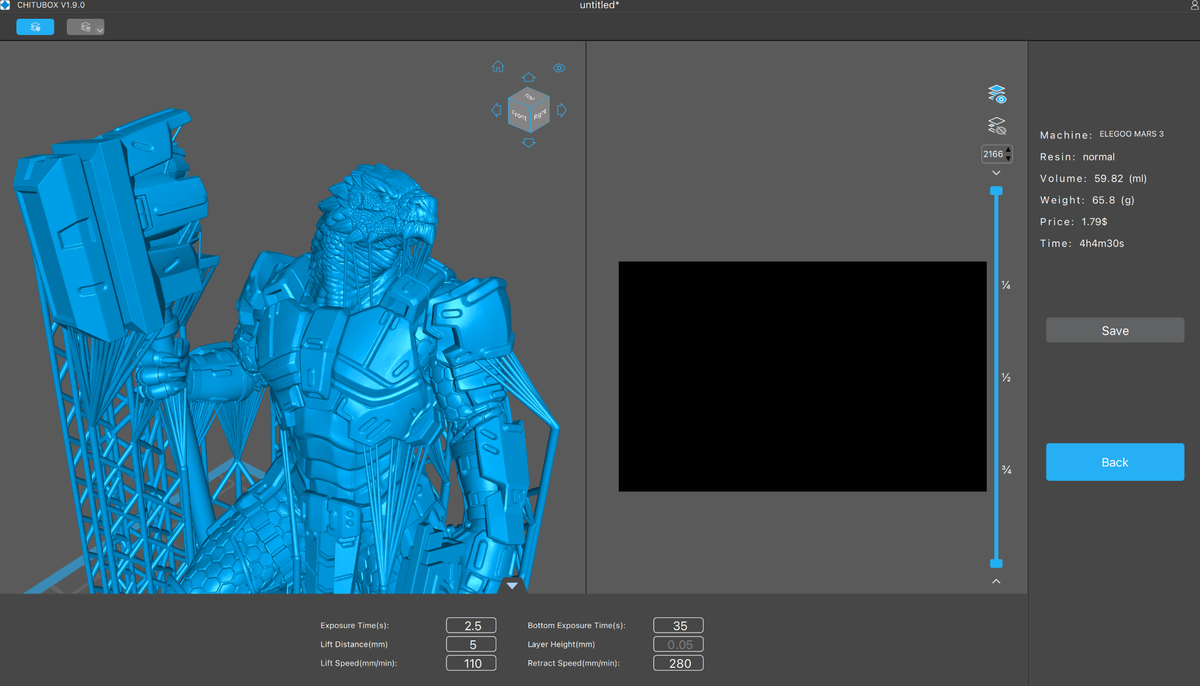This screenshot has width=1200, height=686.
Task: Click the Exposure Time input field
Action: (x=473, y=625)
